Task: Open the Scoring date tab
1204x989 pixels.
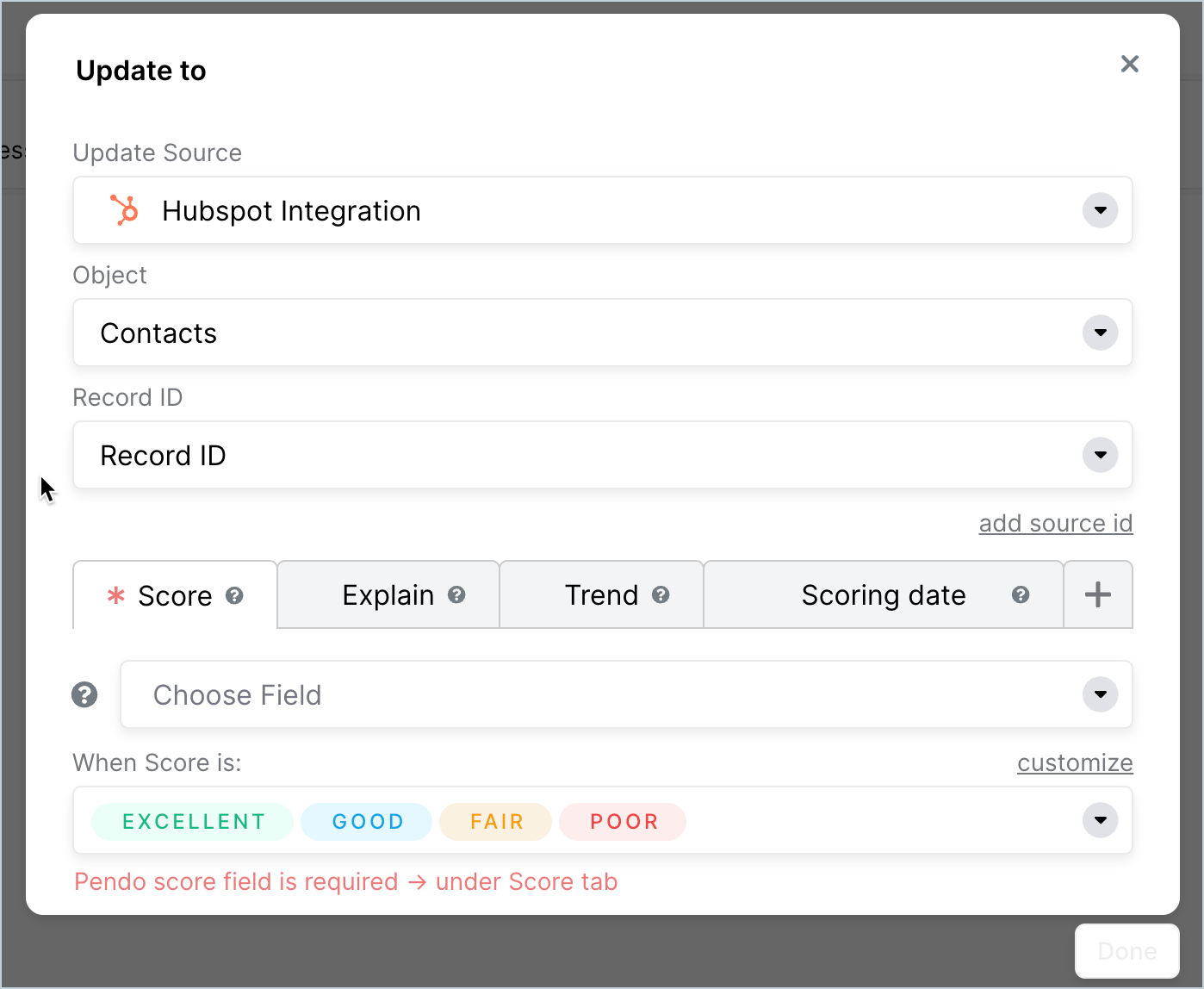Action: [884, 594]
